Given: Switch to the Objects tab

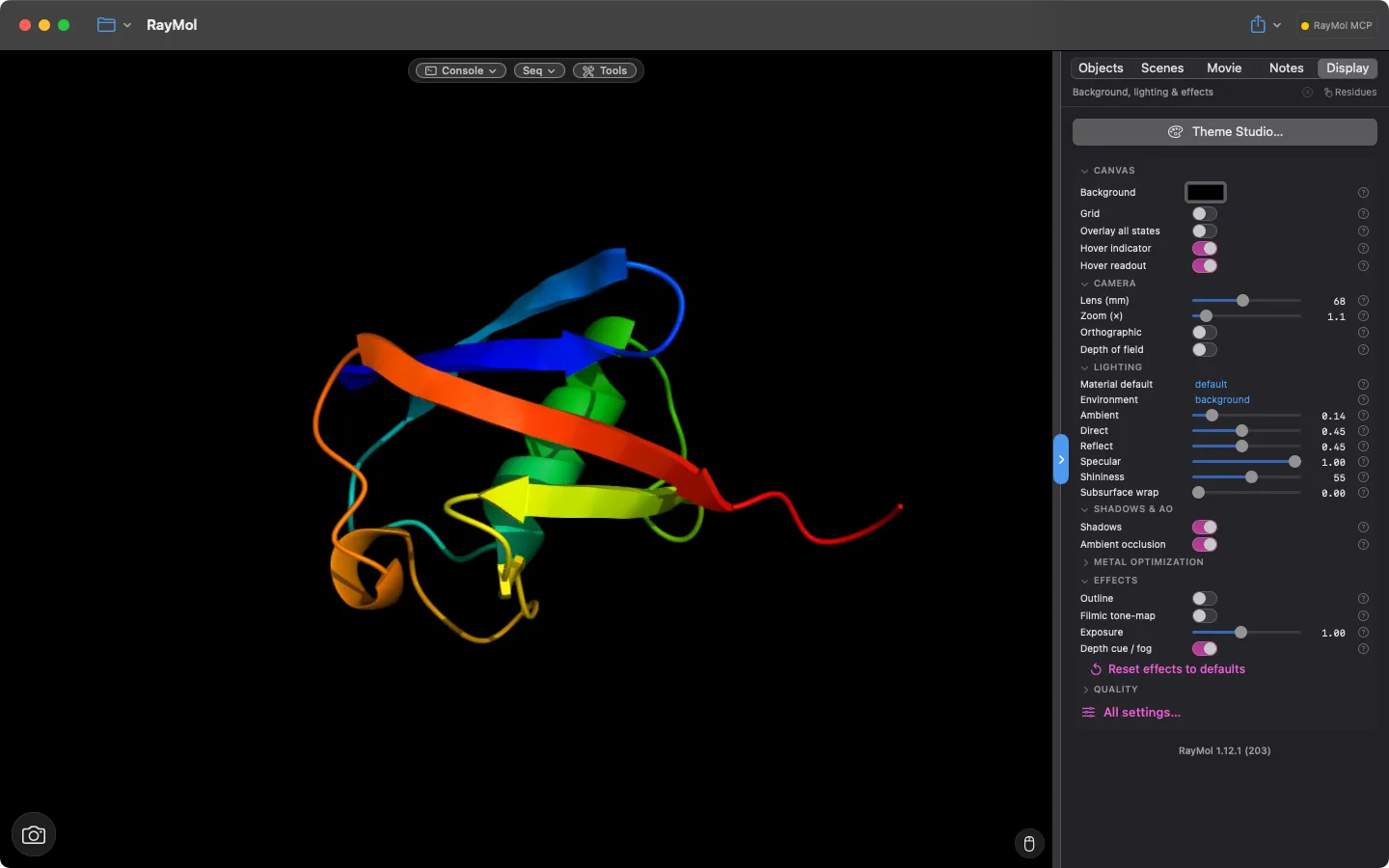Looking at the screenshot, I should [1101, 68].
